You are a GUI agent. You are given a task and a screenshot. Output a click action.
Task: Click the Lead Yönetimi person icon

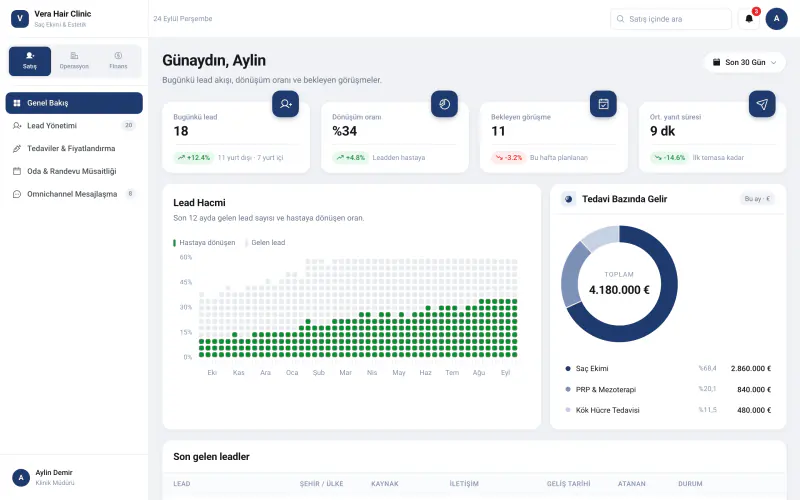[17, 126]
